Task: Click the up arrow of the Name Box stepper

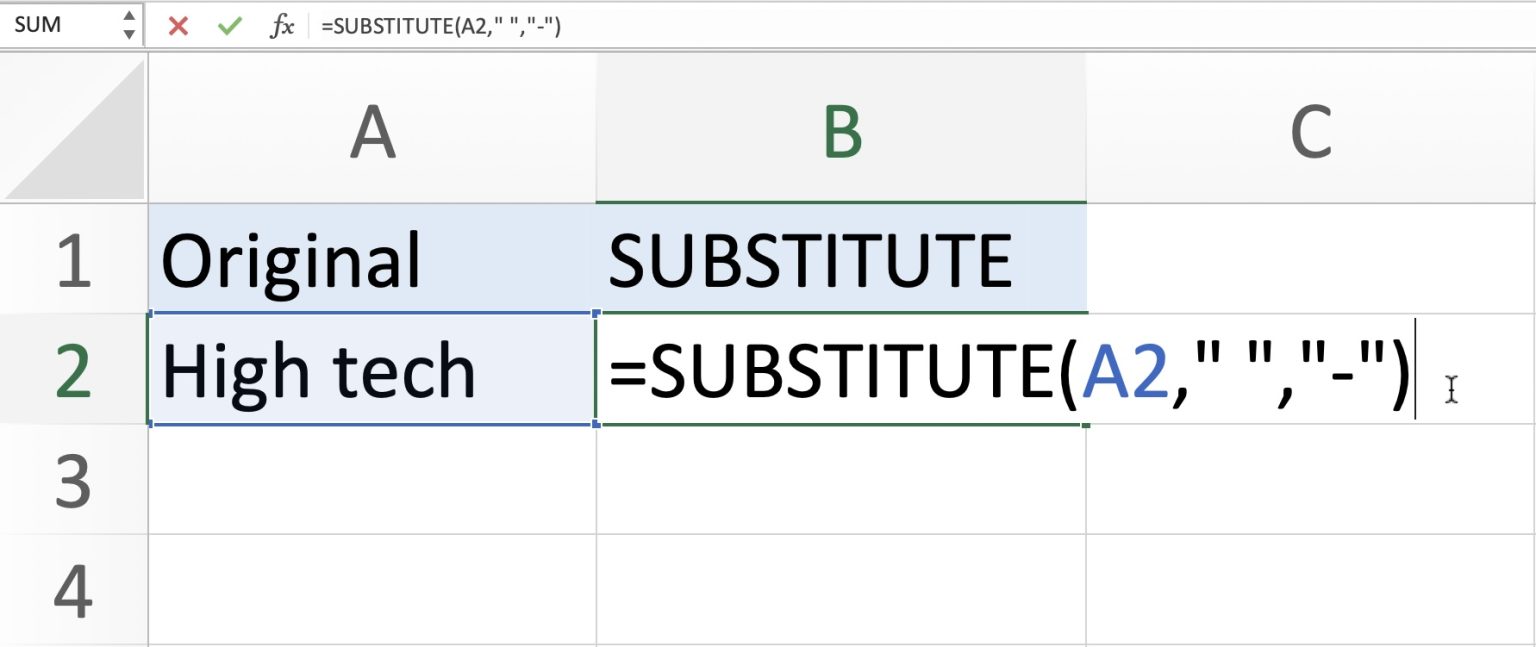Action: click(130, 18)
